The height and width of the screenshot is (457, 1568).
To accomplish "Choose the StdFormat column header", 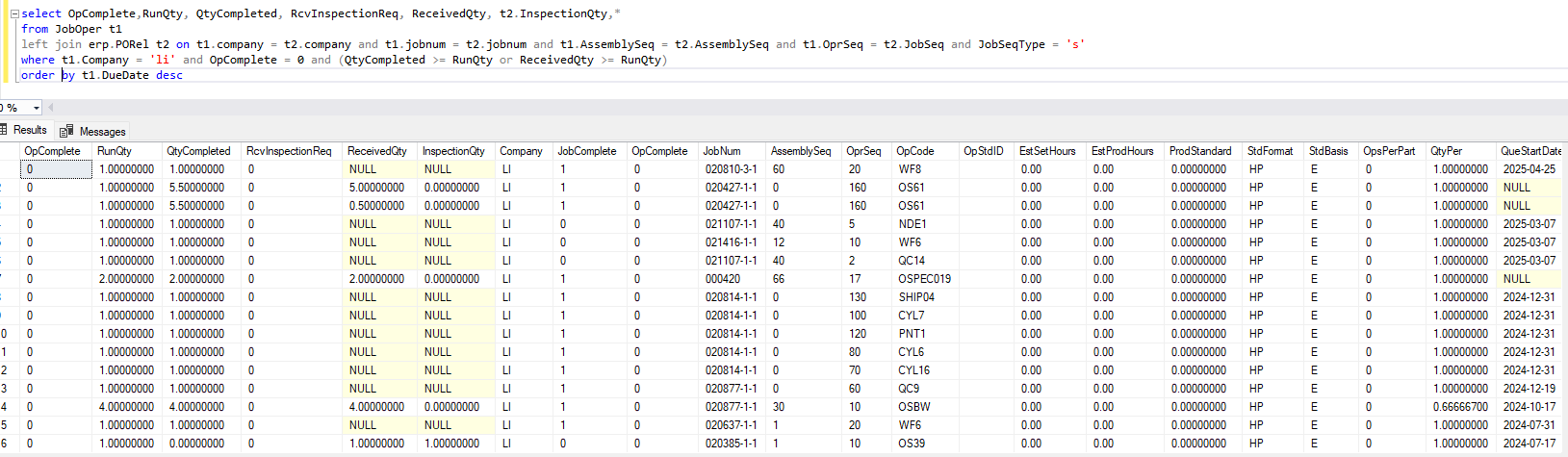I will [1273, 151].
